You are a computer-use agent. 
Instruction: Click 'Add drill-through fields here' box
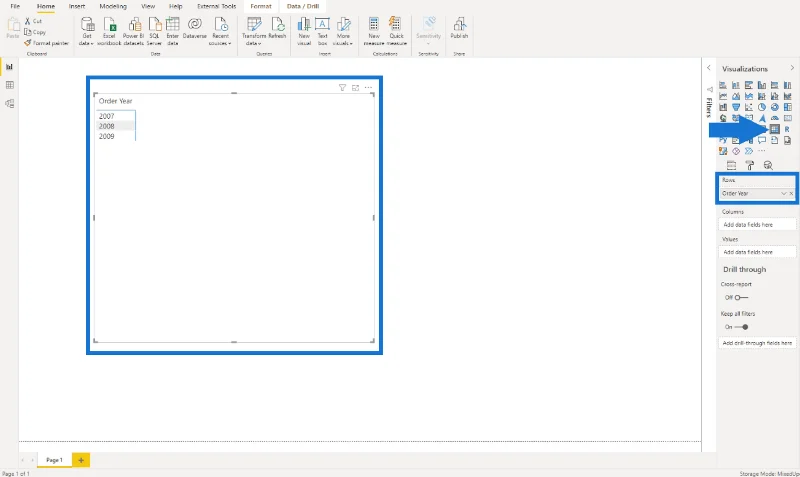point(757,343)
